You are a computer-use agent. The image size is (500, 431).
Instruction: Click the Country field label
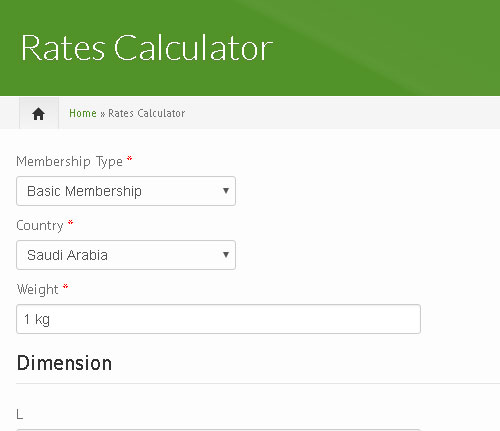tap(40, 226)
